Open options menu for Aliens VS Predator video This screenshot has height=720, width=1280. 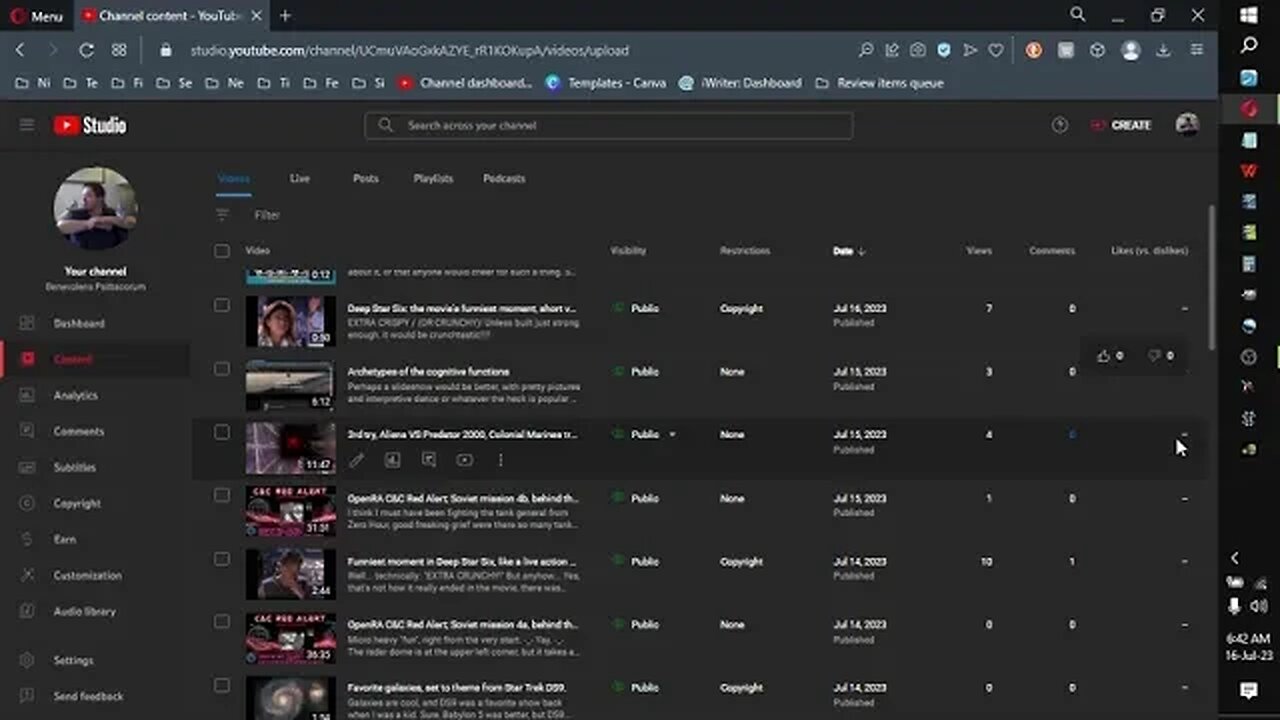coord(500,460)
